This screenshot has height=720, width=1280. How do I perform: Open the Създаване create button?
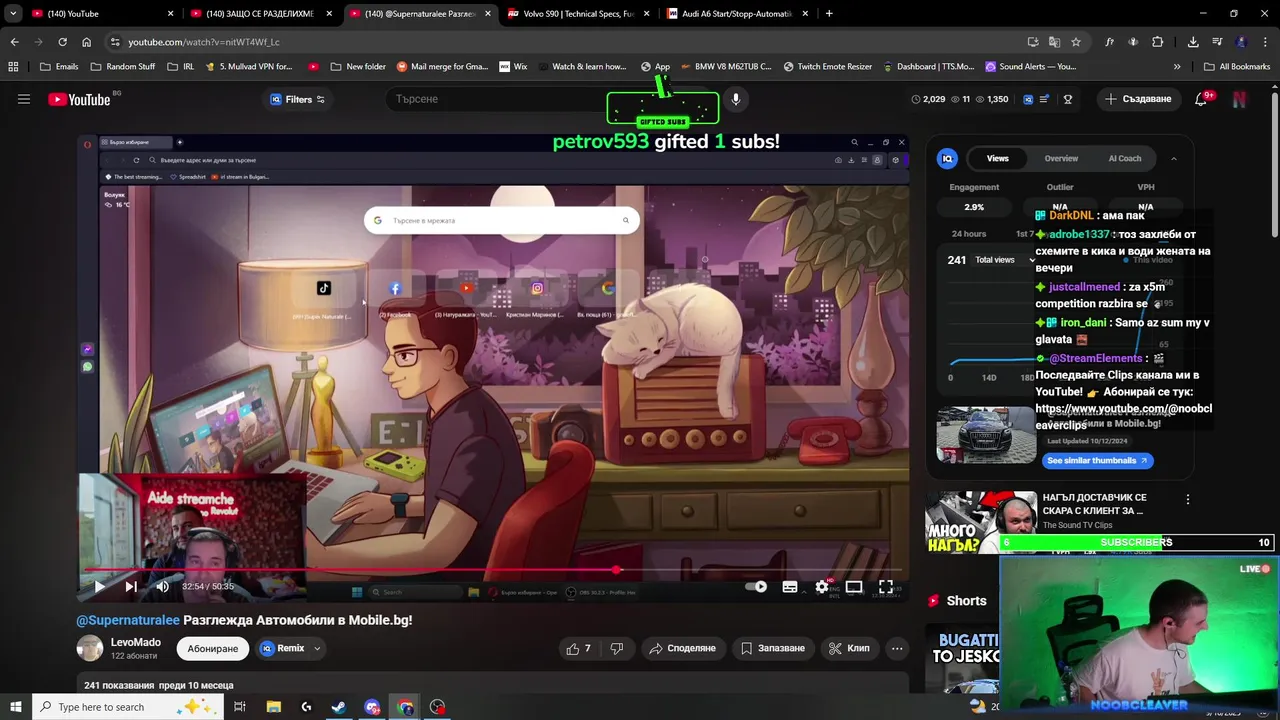1138,99
